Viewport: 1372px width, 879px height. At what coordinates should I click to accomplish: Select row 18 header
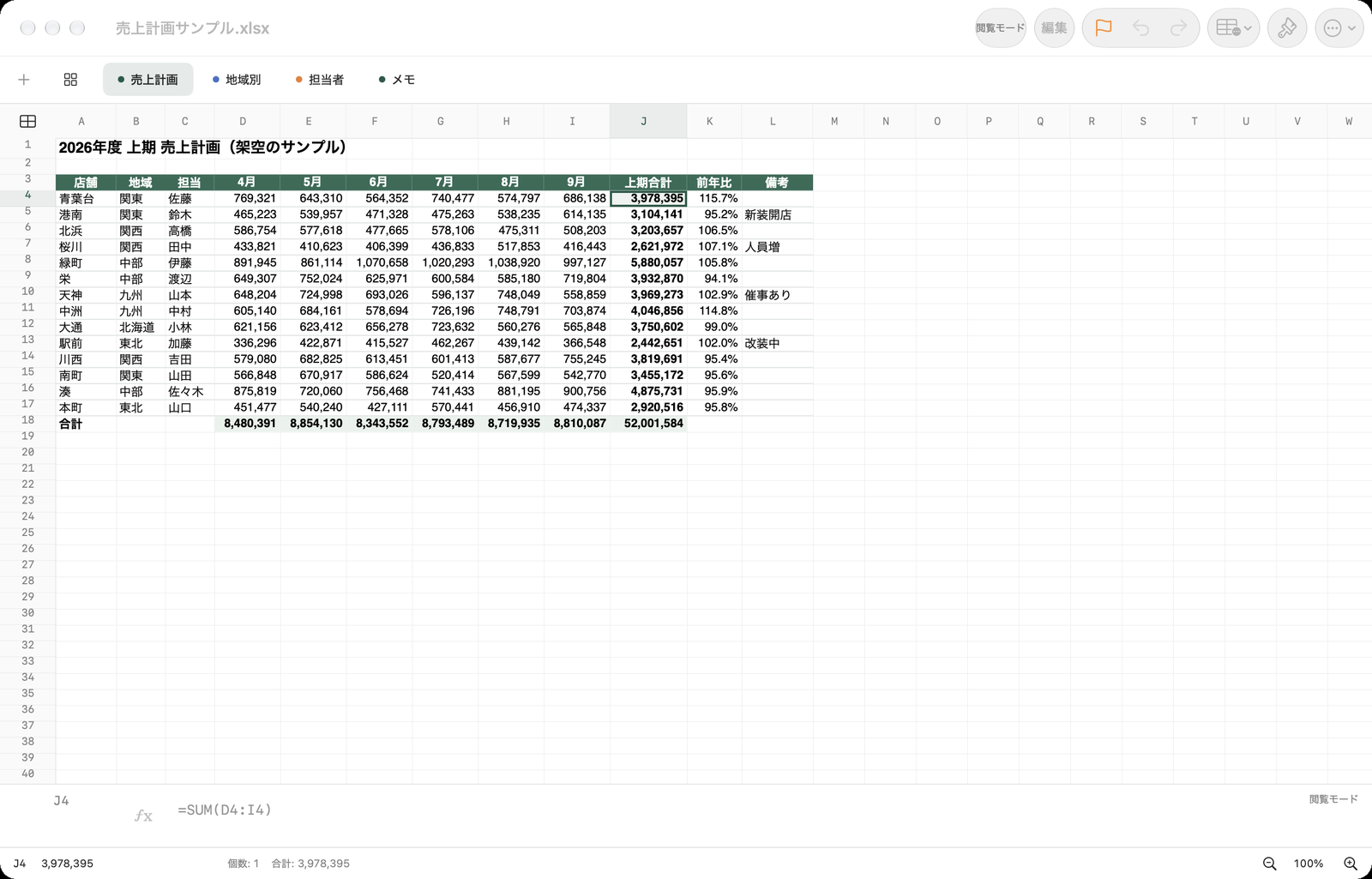click(x=27, y=420)
